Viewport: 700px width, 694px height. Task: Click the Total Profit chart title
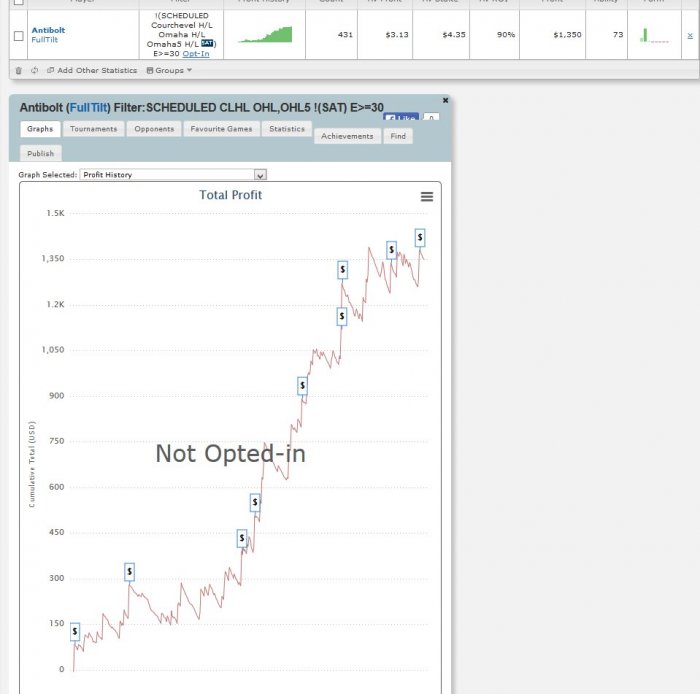pyautogui.click(x=230, y=195)
